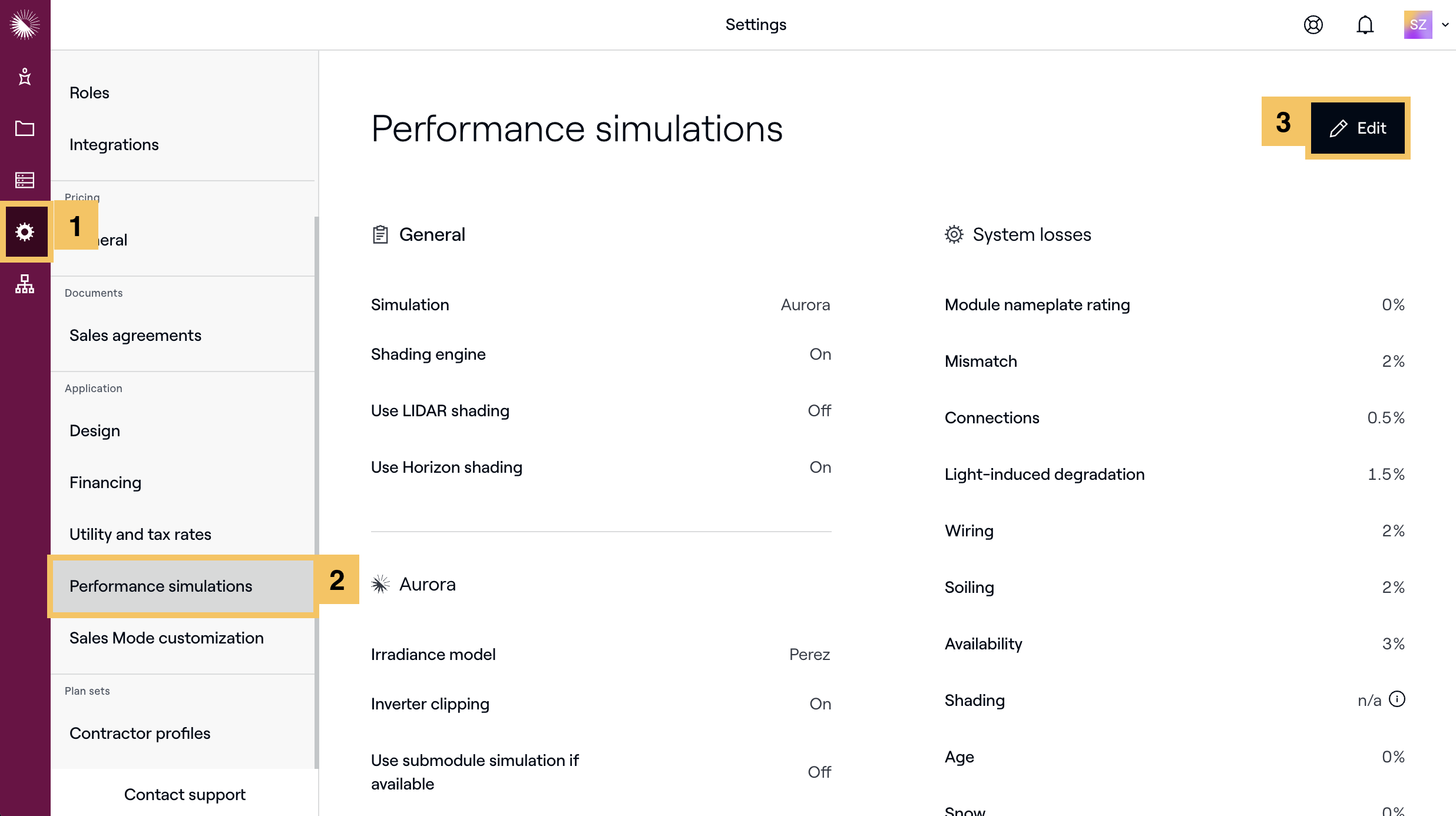The width and height of the screenshot is (1456, 816).
Task: Navigate to Utility and tax rates
Action: (x=140, y=534)
